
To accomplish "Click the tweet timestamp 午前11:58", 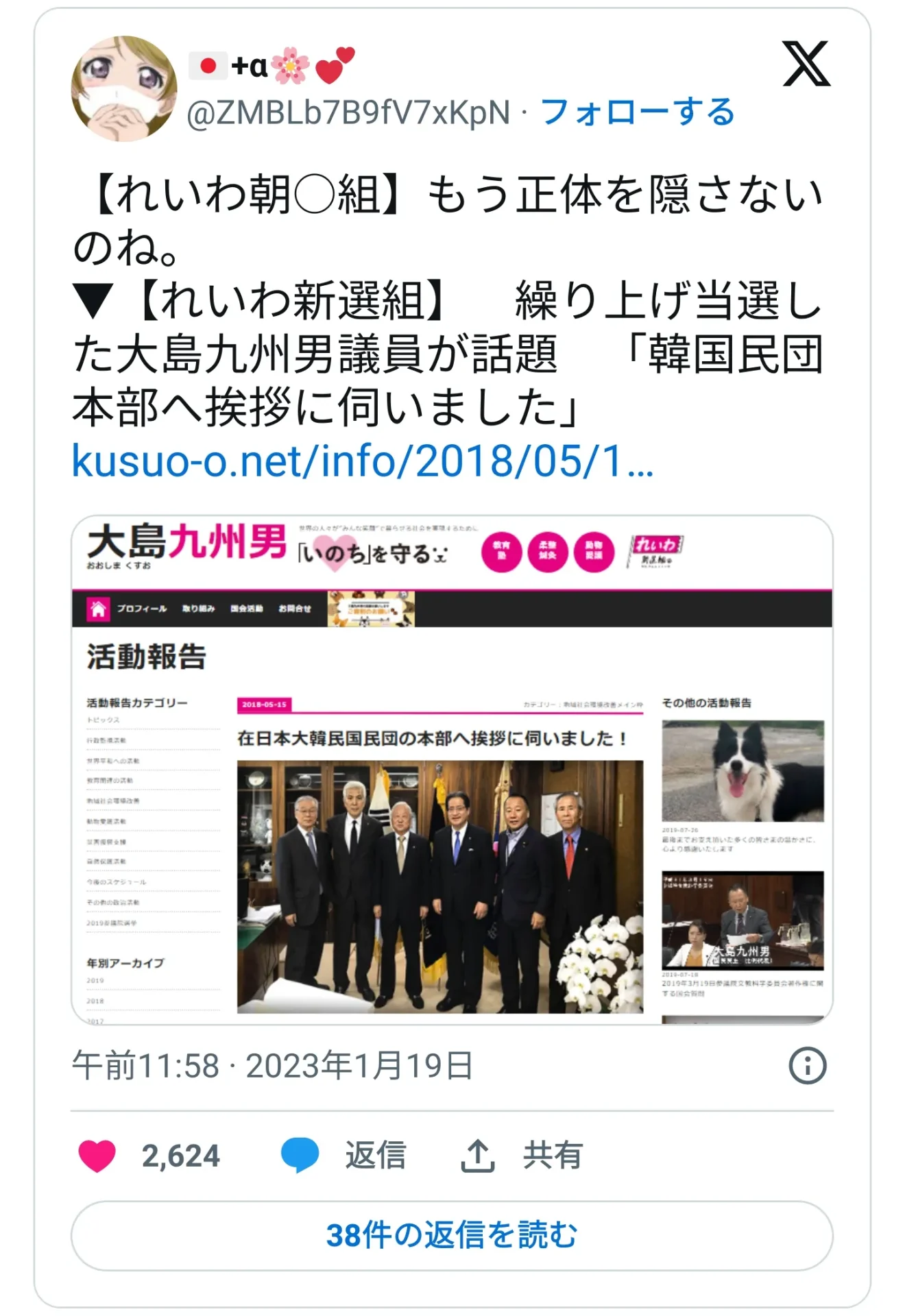I will point(145,1066).
